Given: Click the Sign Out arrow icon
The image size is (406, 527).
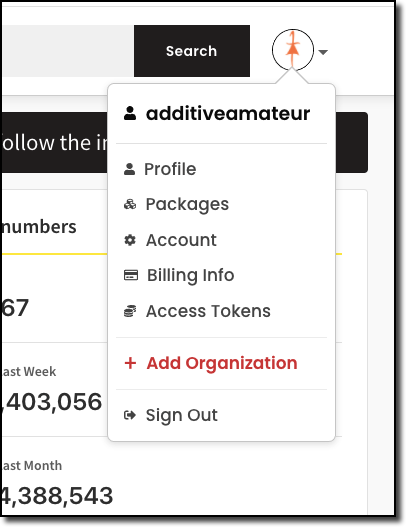Looking at the screenshot, I should [x=130, y=415].
